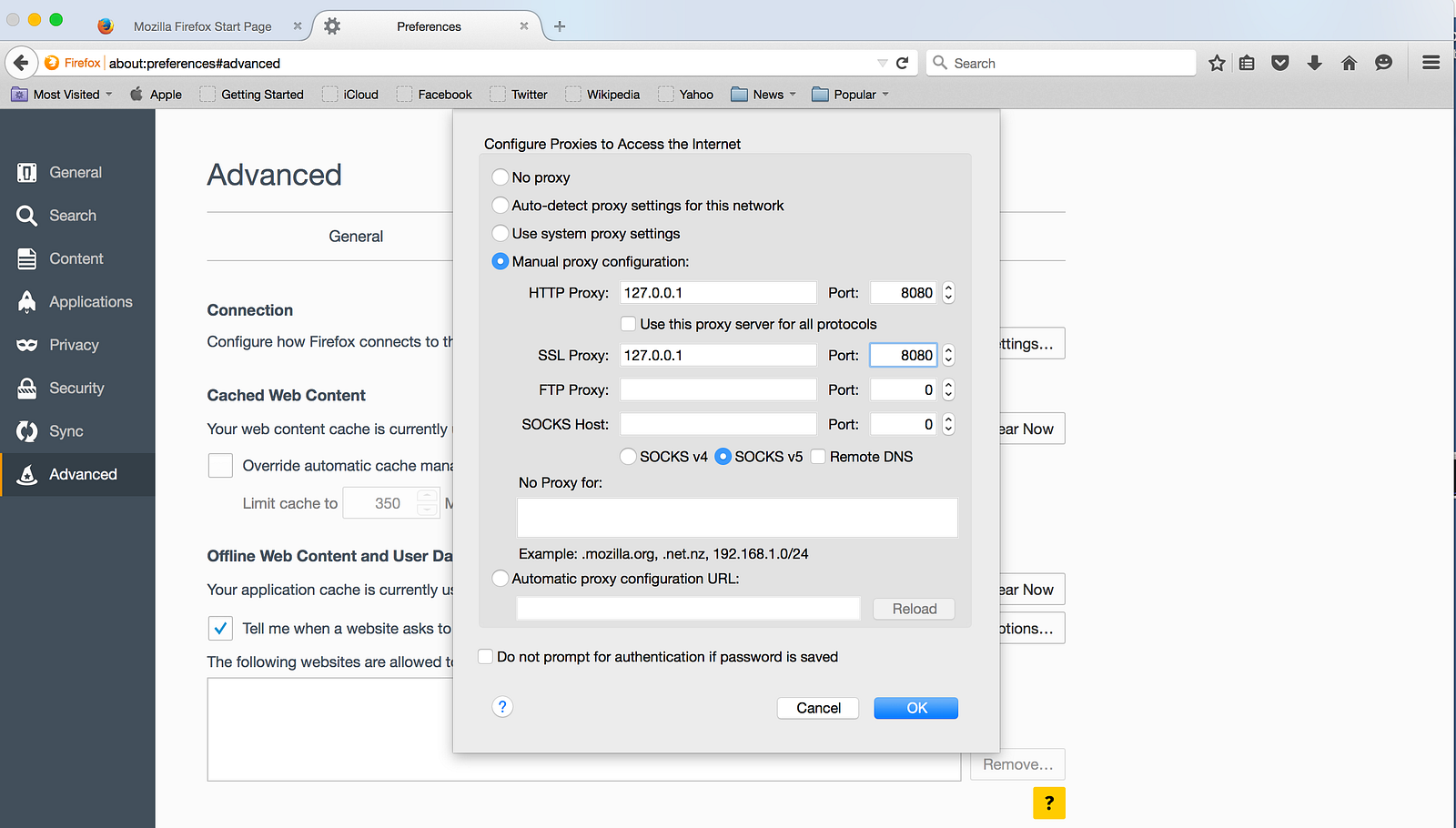Viewport: 1456px width, 828px height.
Task: Click the proxy dialog help question mark
Action: coord(502,707)
